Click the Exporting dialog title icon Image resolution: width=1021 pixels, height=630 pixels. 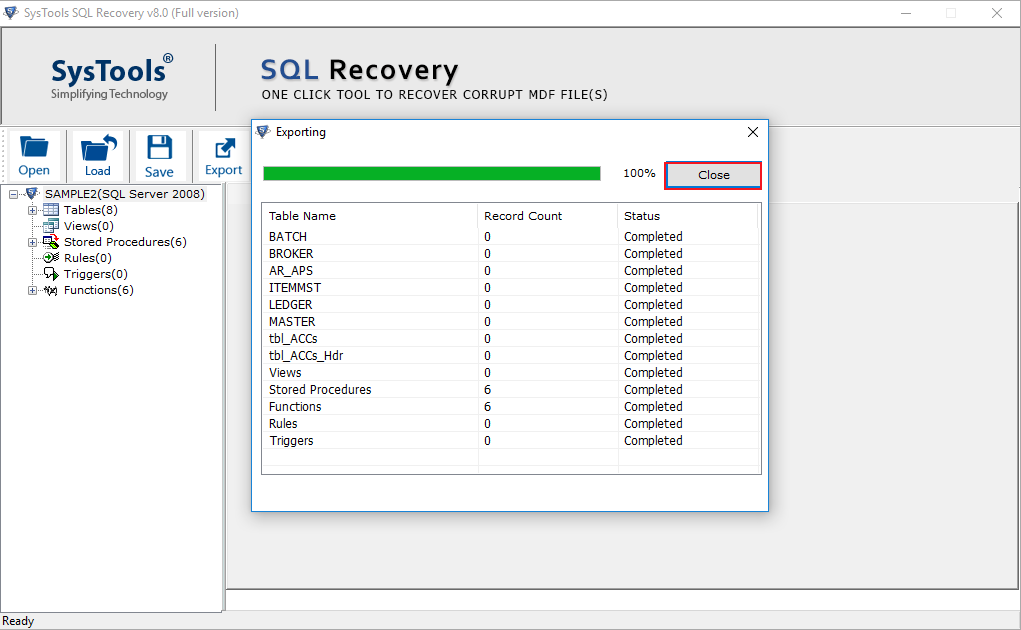pyautogui.click(x=262, y=132)
